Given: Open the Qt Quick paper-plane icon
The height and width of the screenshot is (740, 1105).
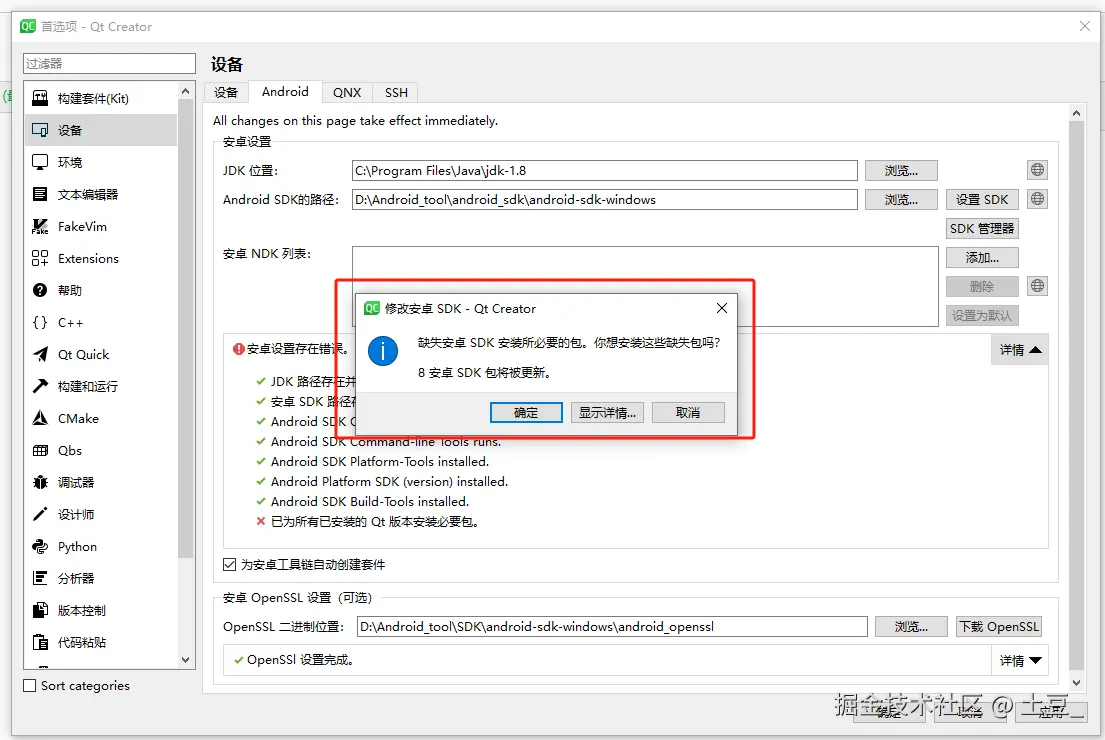Looking at the screenshot, I should coord(40,354).
